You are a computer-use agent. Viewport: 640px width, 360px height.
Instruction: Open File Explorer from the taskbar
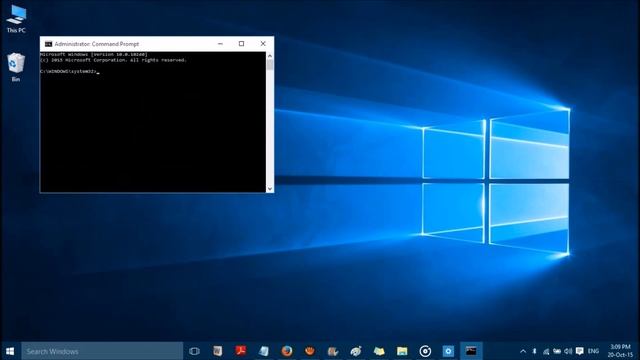pyautogui.click(x=402, y=351)
